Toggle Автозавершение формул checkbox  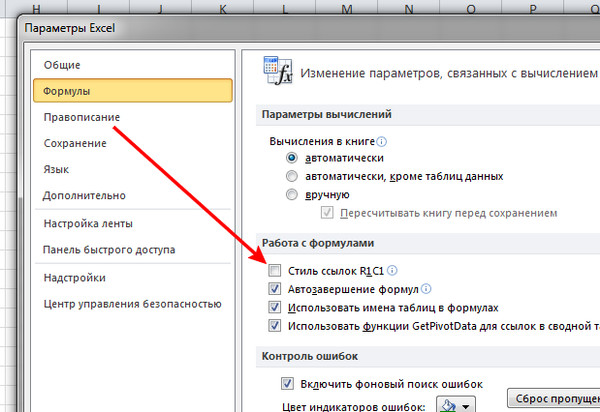(x=274, y=289)
